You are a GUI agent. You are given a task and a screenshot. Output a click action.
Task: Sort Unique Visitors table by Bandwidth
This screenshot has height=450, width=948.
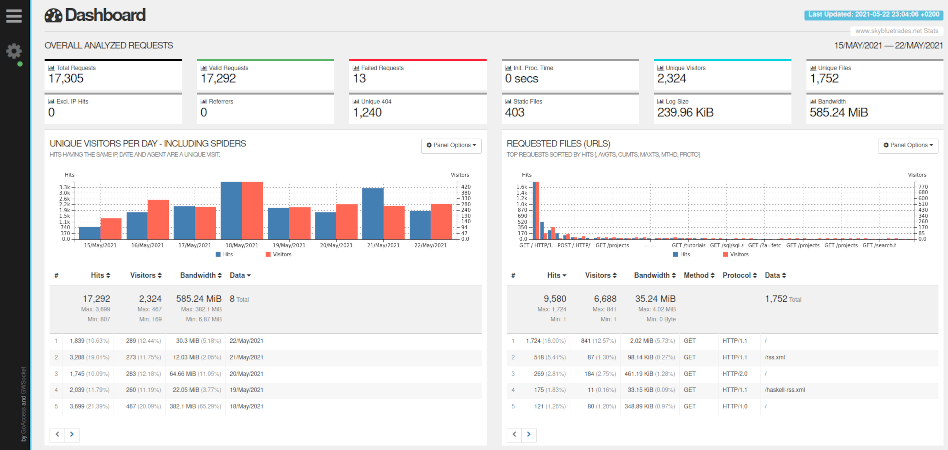click(201, 275)
